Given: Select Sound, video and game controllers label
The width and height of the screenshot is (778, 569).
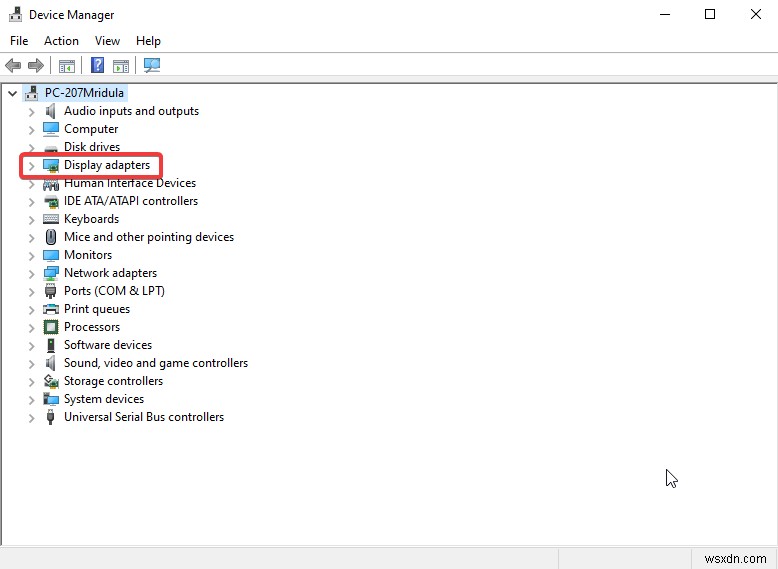Looking at the screenshot, I should tap(156, 363).
